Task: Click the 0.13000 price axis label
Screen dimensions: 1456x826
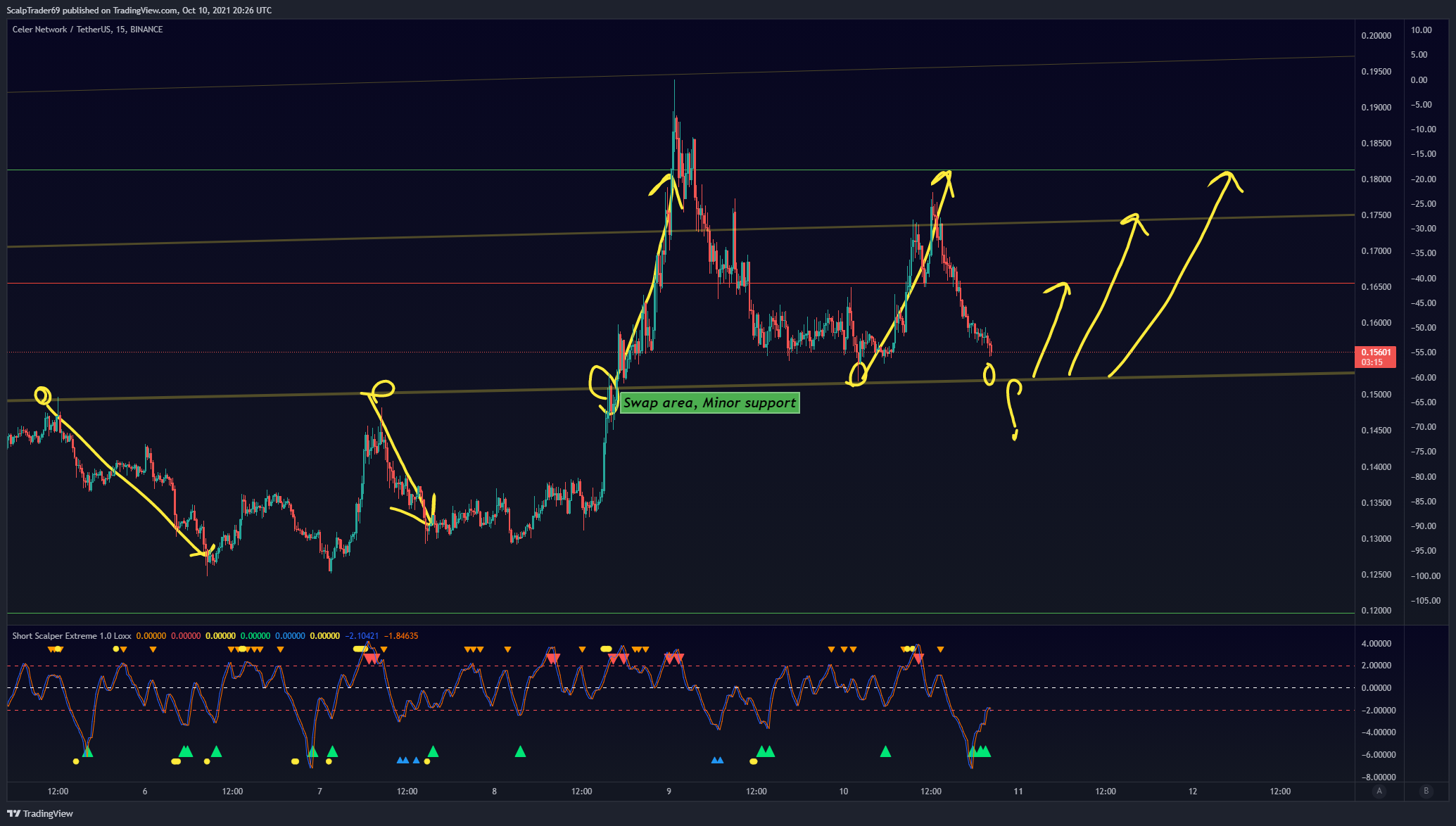Action: pyautogui.click(x=1376, y=539)
